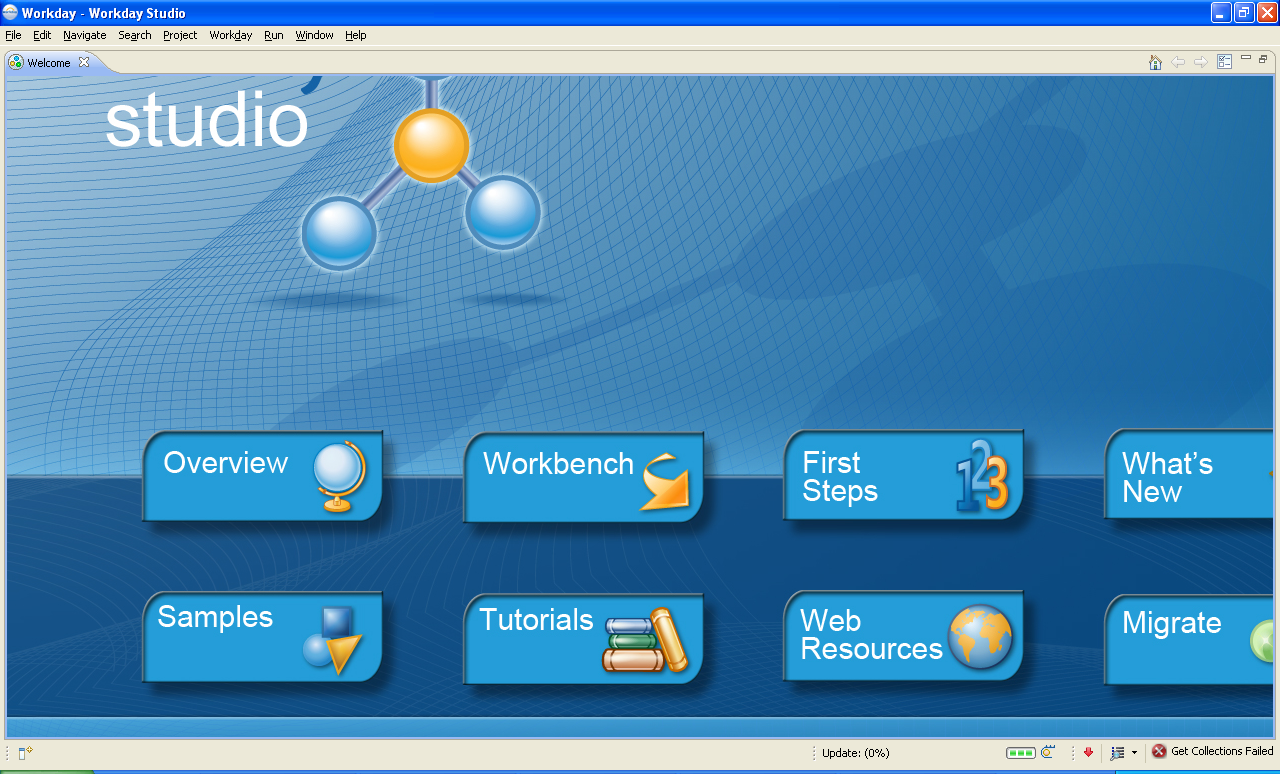This screenshot has height=774, width=1280.
Task: Click the Home icon in Welcome toolbar
Action: 1155,62
